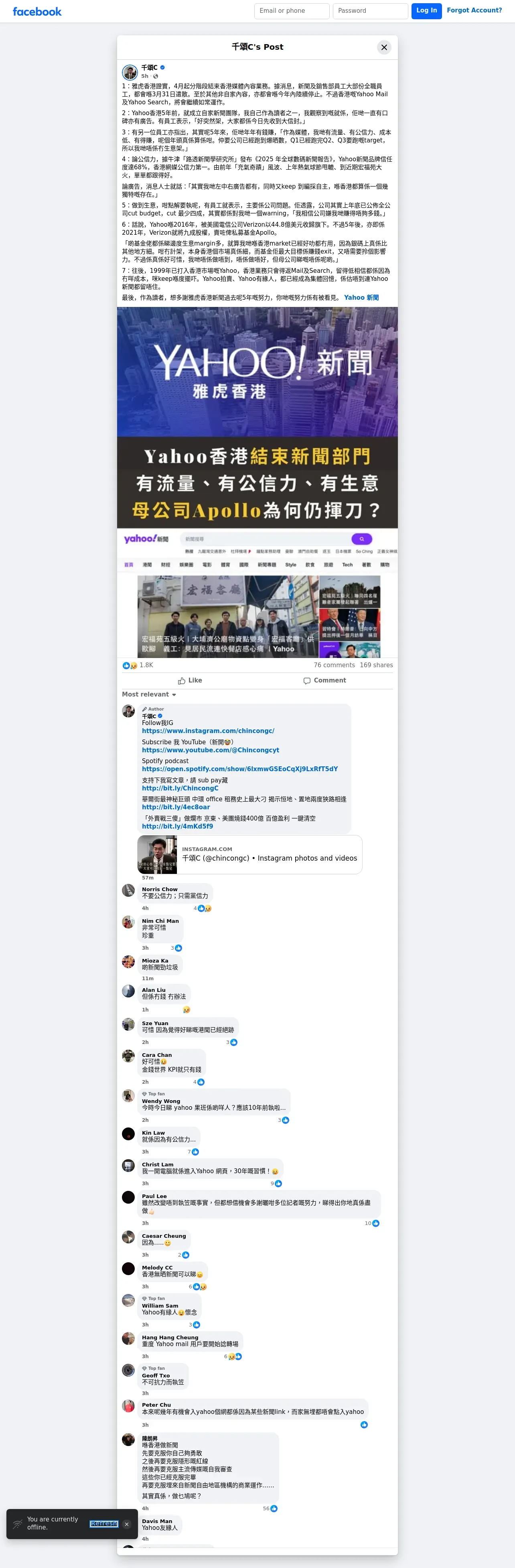Viewport: 515px width, 1568px height.
Task: Click the name Norris Chow
Action: [160, 889]
